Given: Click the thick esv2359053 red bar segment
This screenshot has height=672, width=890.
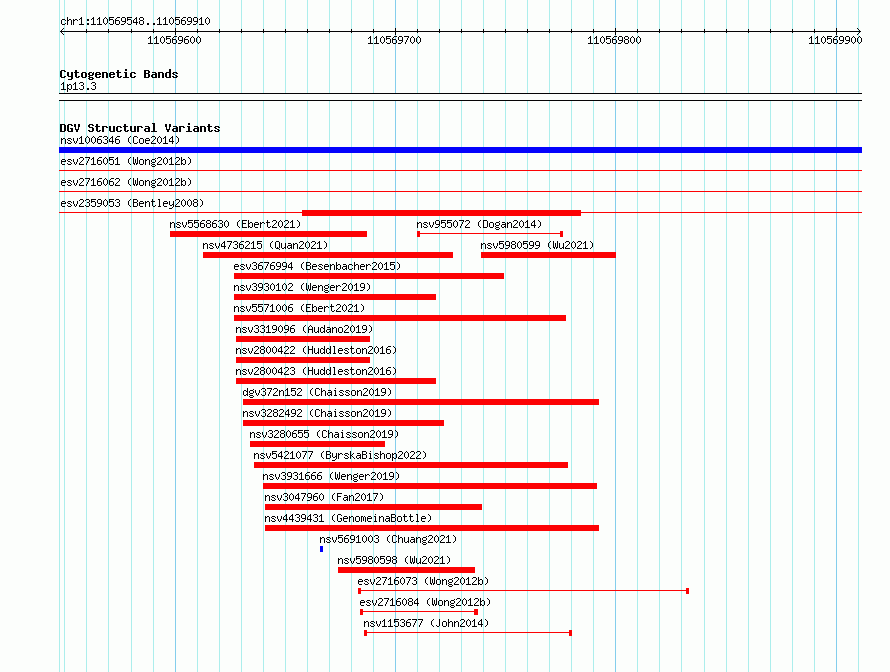Looking at the screenshot, I should 442,213.
